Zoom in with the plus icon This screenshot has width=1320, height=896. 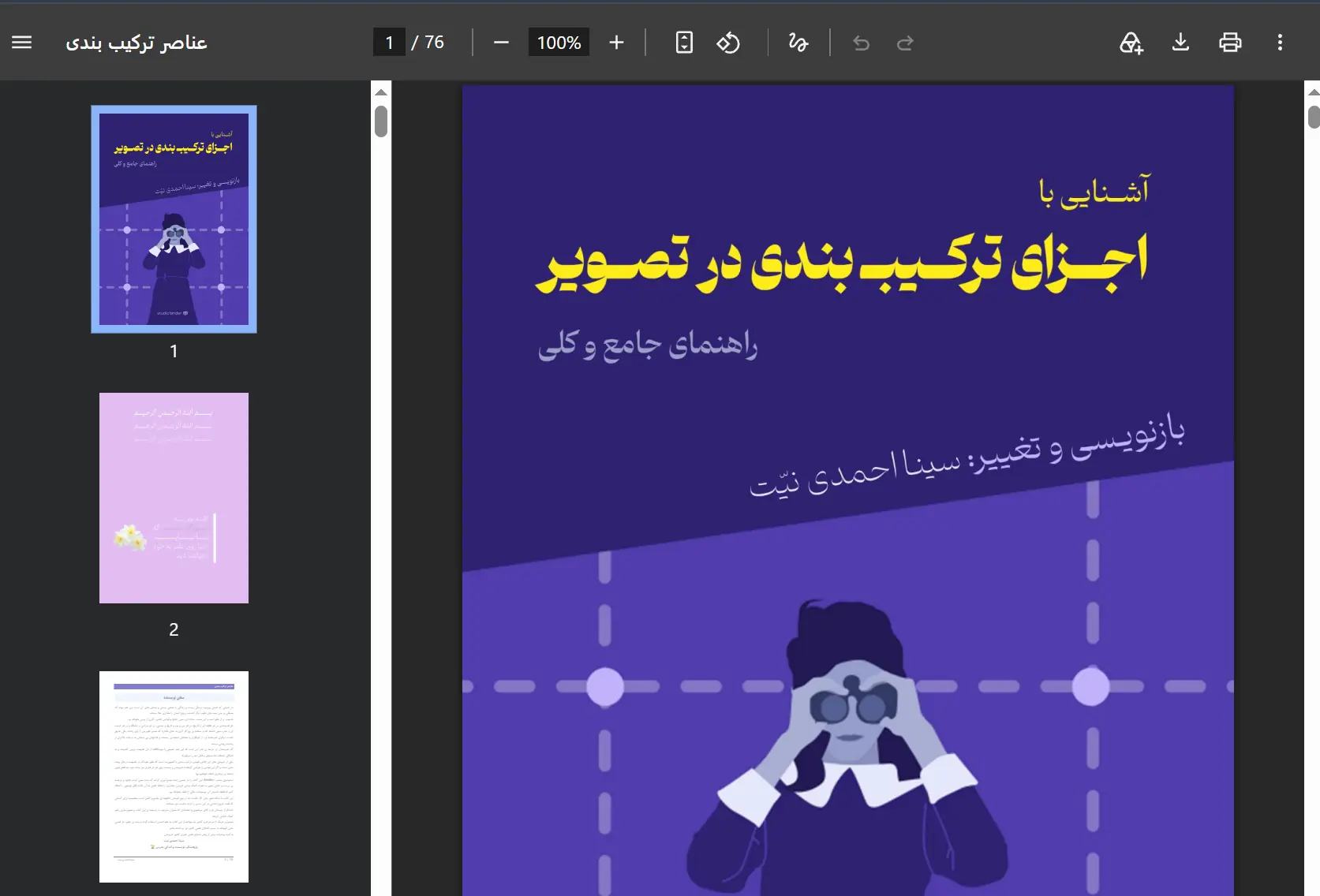pyautogui.click(x=616, y=43)
